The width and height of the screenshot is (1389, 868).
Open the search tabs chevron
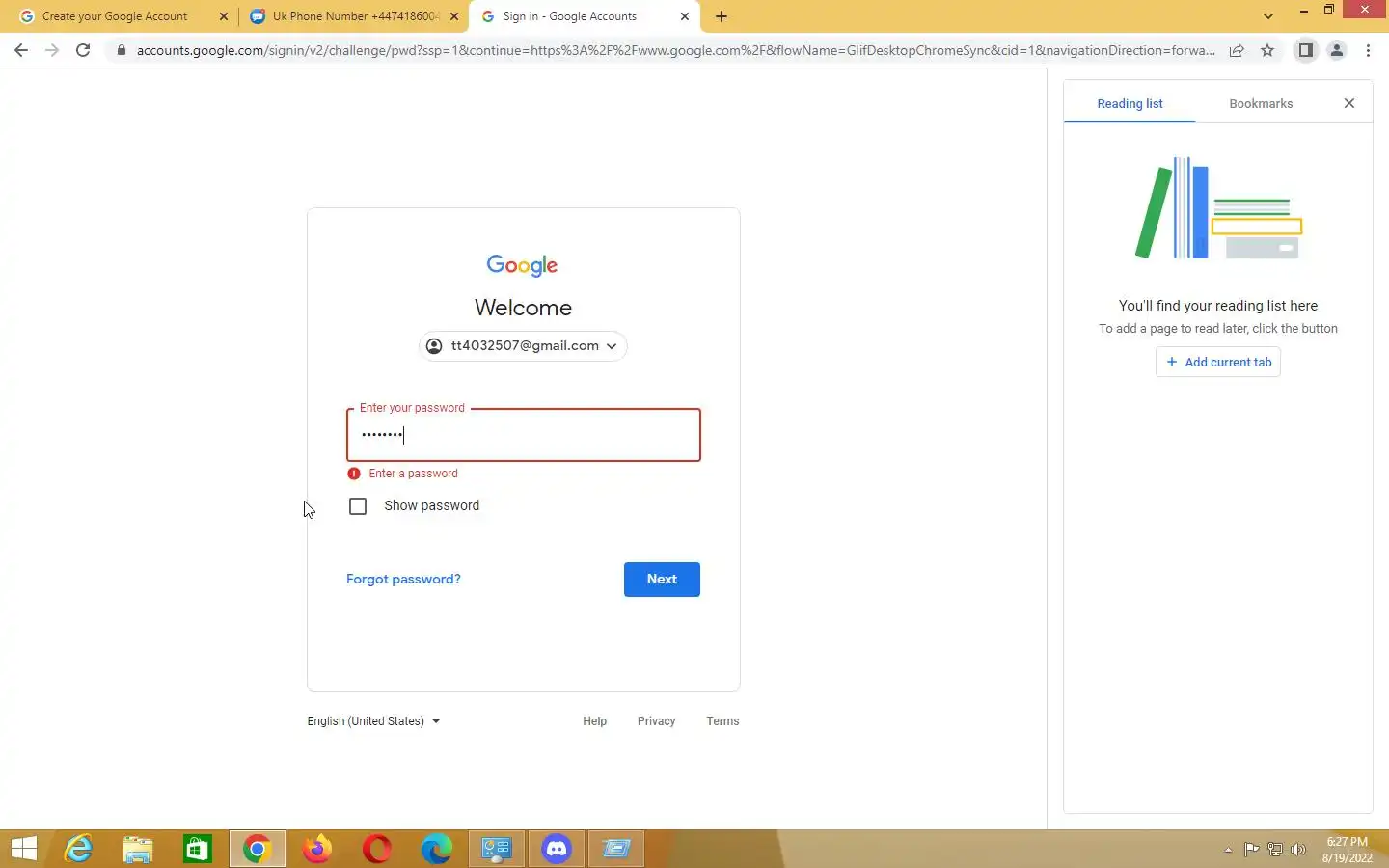coord(1268,16)
